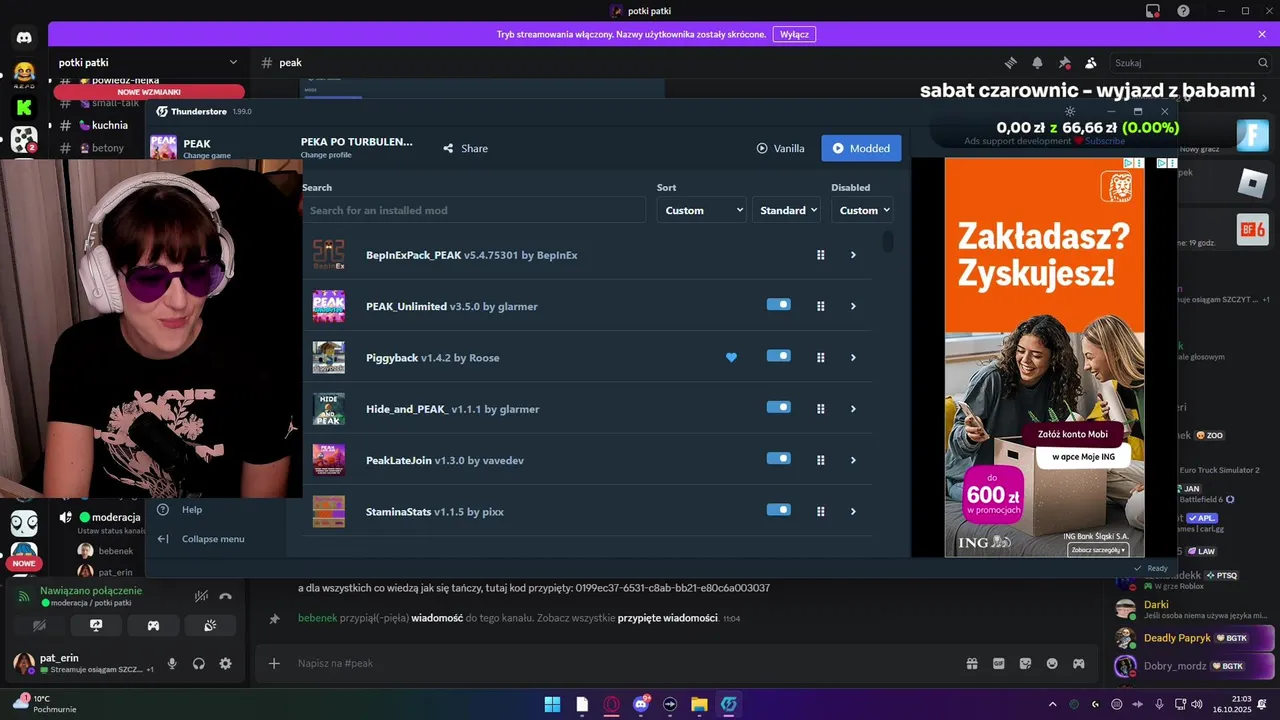
Task: Open the Discord Threads icon
Action: pyautogui.click(x=1011, y=62)
